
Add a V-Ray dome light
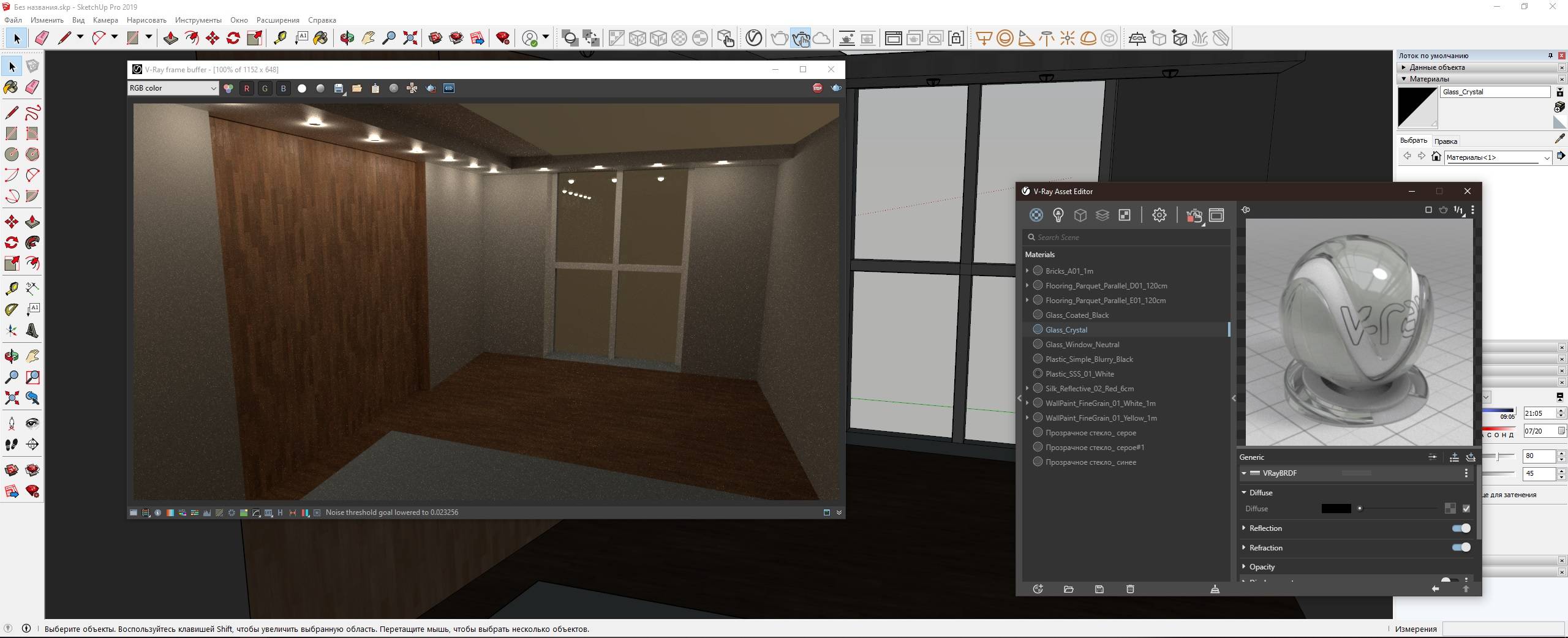tap(1088, 39)
